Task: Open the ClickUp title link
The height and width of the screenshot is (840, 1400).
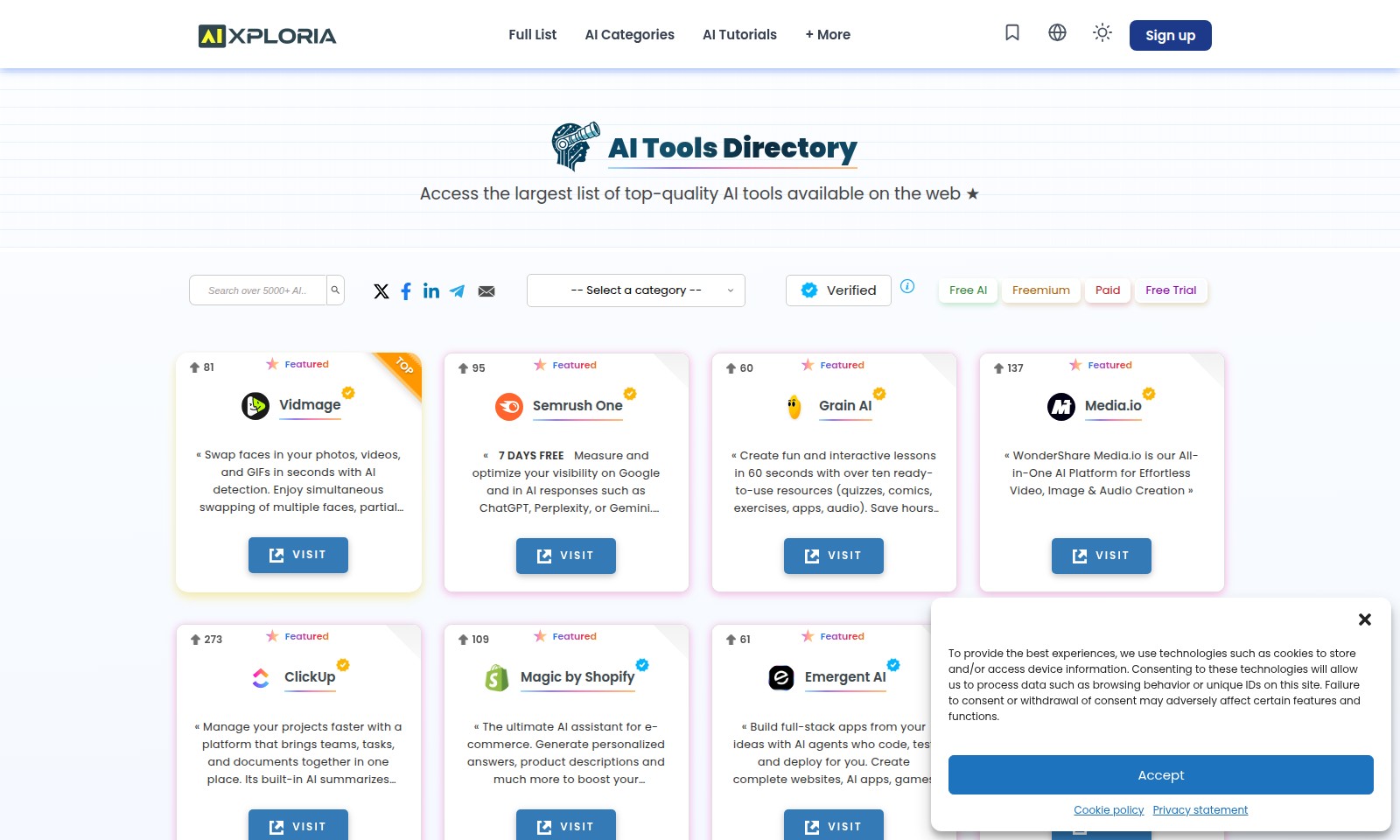Action: pyautogui.click(x=310, y=677)
